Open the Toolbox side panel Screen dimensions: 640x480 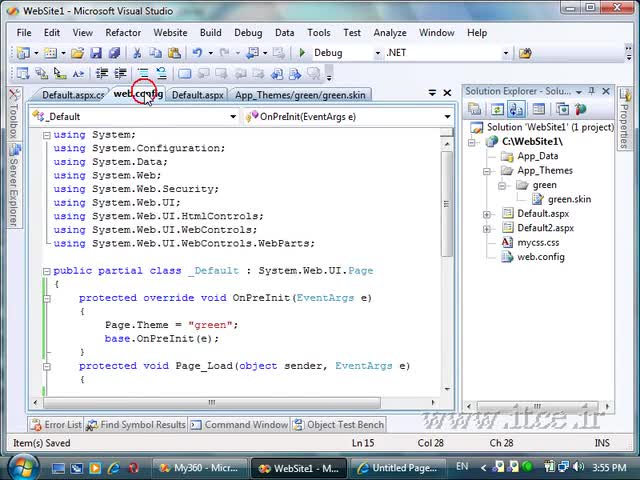click(14, 113)
